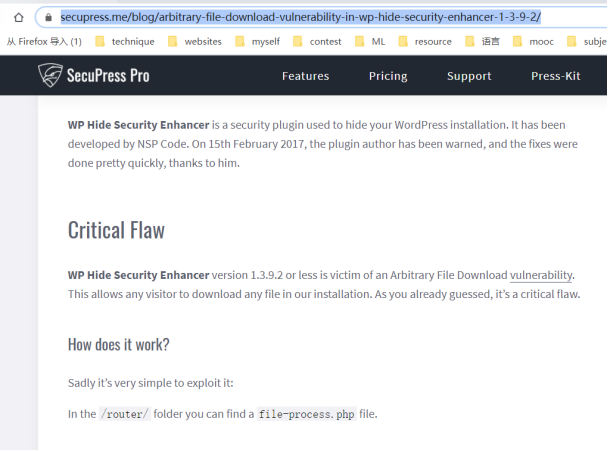Click the '/router/' inline code text
The width and height of the screenshot is (608, 451).
[x=124, y=414]
